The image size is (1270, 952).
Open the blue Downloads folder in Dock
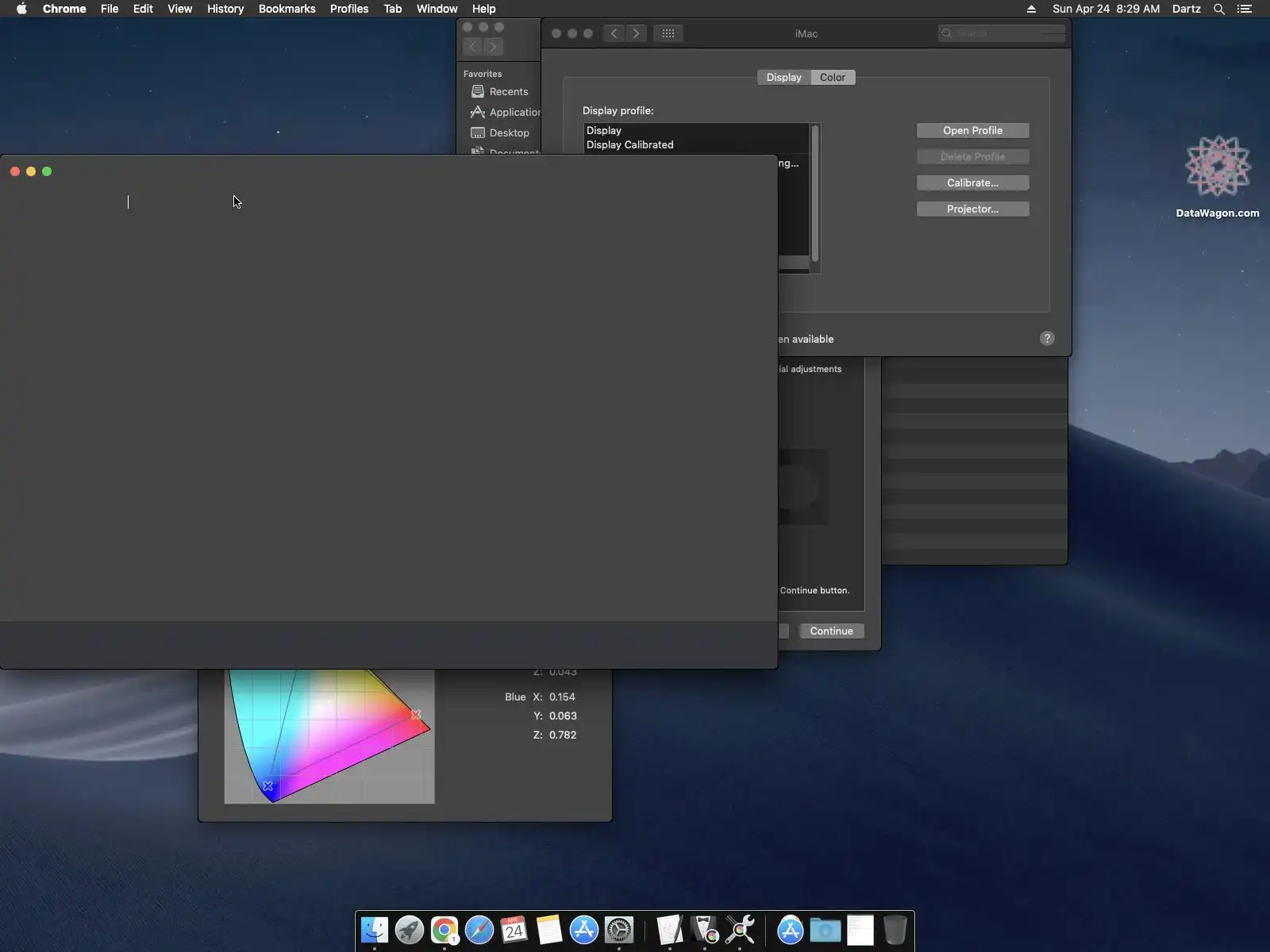coord(825,930)
